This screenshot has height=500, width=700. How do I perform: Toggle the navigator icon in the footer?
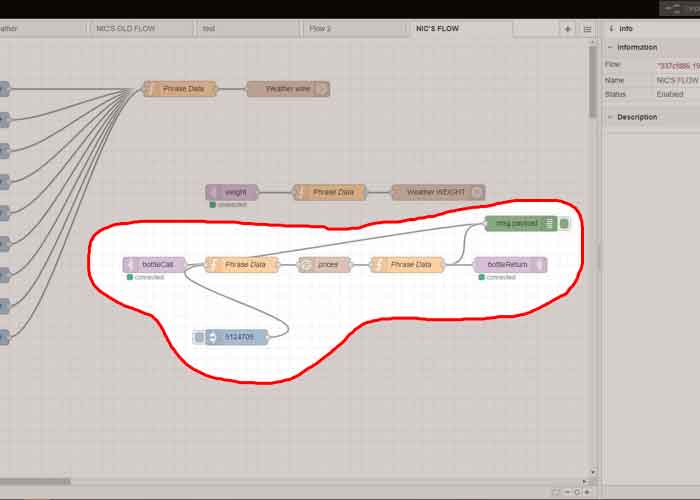[555, 492]
